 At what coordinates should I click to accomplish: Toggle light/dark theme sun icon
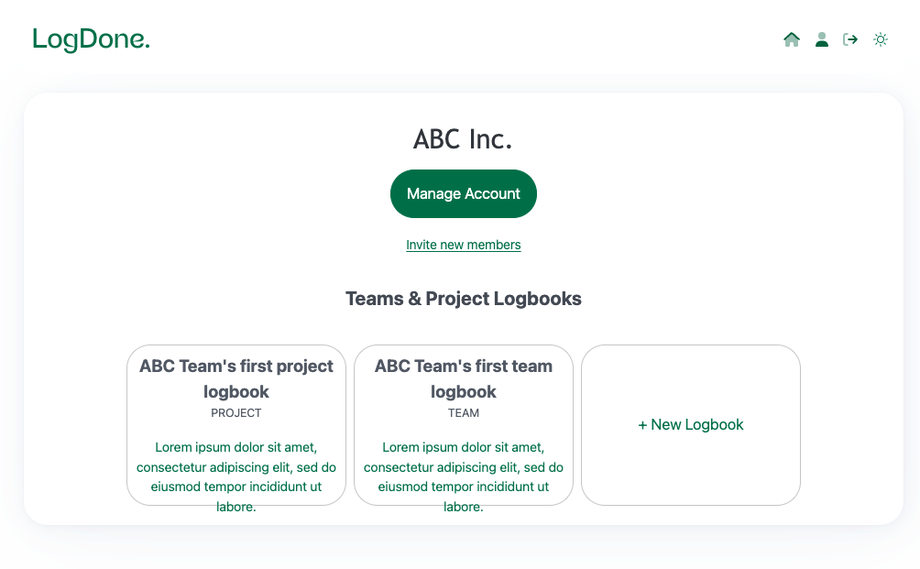(880, 40)
